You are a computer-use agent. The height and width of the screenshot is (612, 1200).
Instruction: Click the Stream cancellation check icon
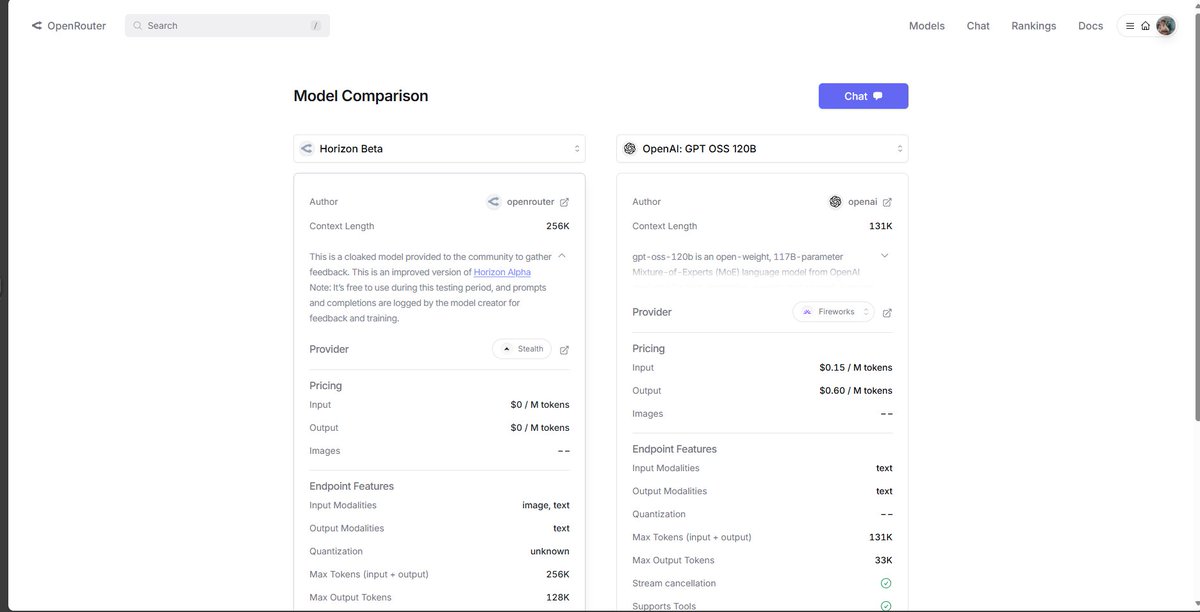pyautogui.click(x=886, y=583)
